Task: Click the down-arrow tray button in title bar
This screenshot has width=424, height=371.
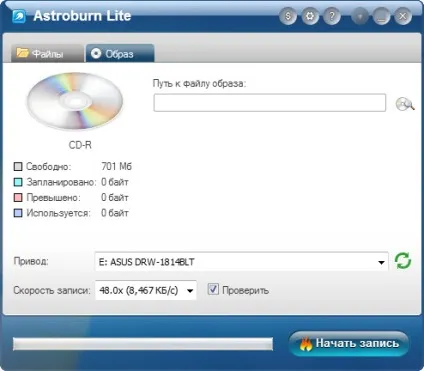Action: click(x=360, y=16)
